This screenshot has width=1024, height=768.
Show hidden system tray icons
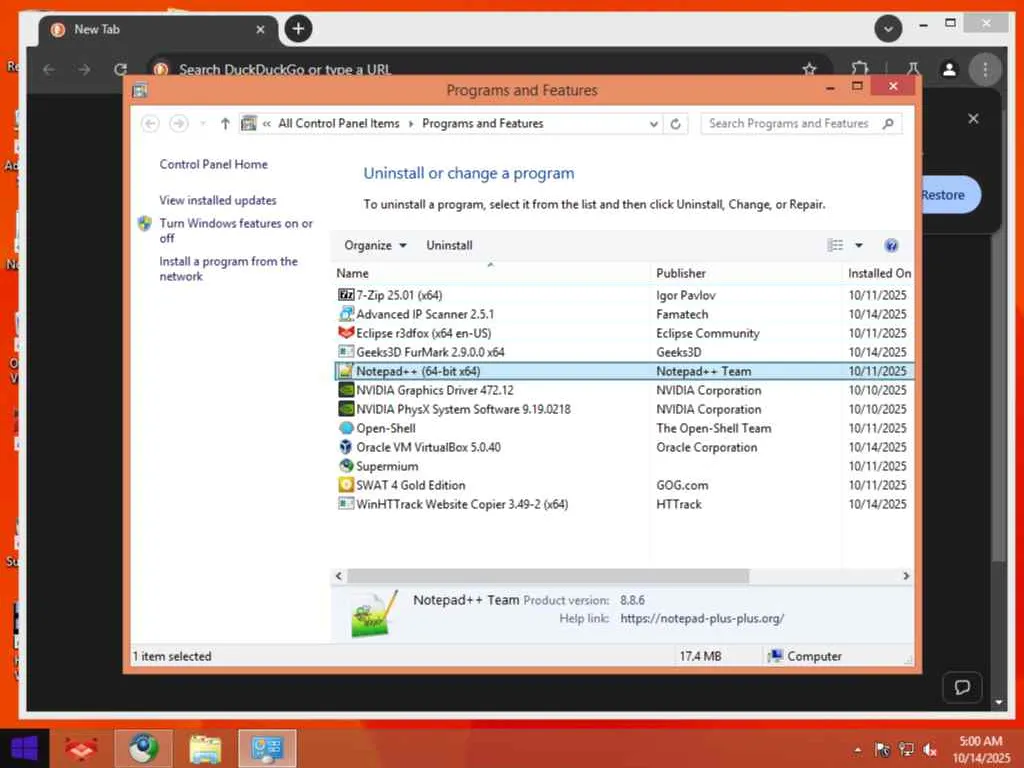click(x=857, y=750)
